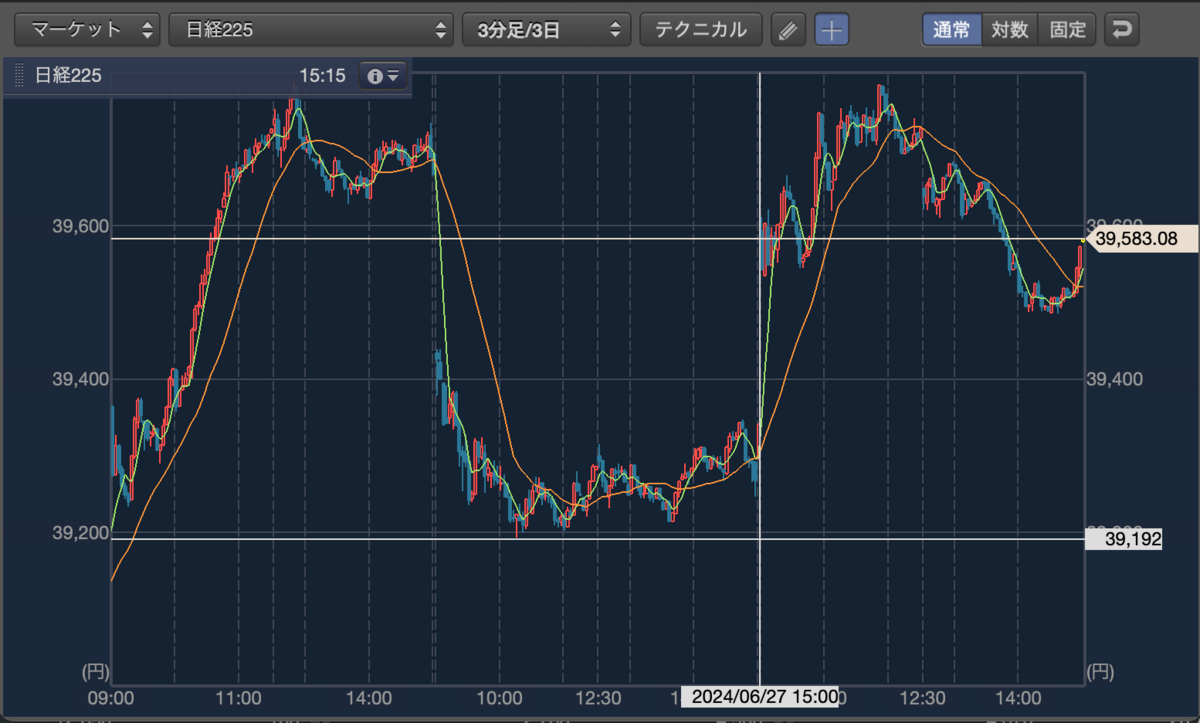Image resolution: width=1200 pixels, height=723 pixels.
Task: Open the マーケット category dropdown
Action: point(88,29)
